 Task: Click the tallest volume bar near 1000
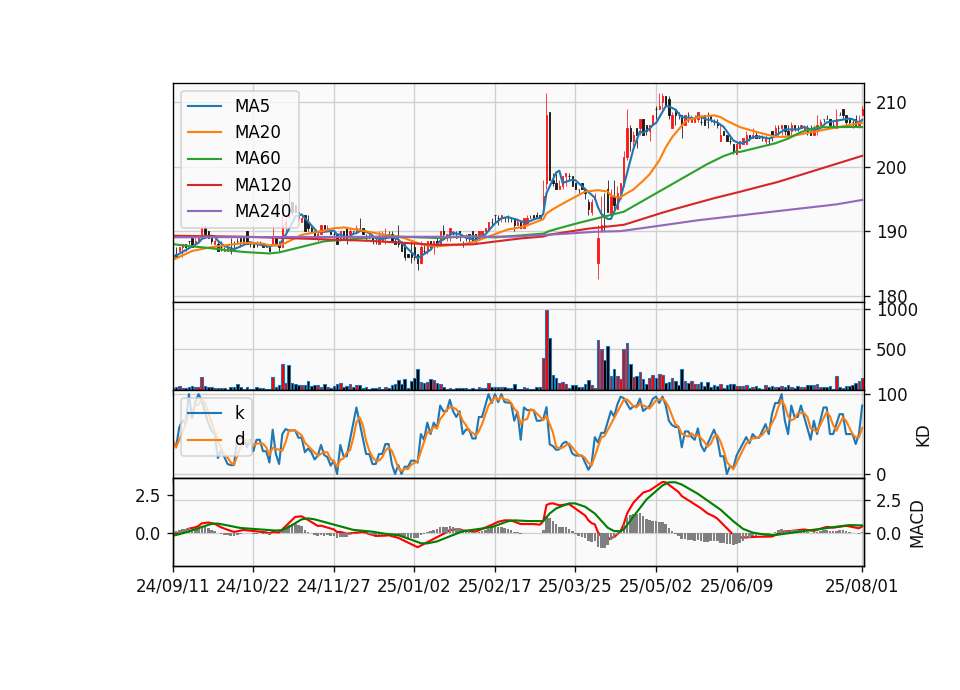(x=547, y=350)
